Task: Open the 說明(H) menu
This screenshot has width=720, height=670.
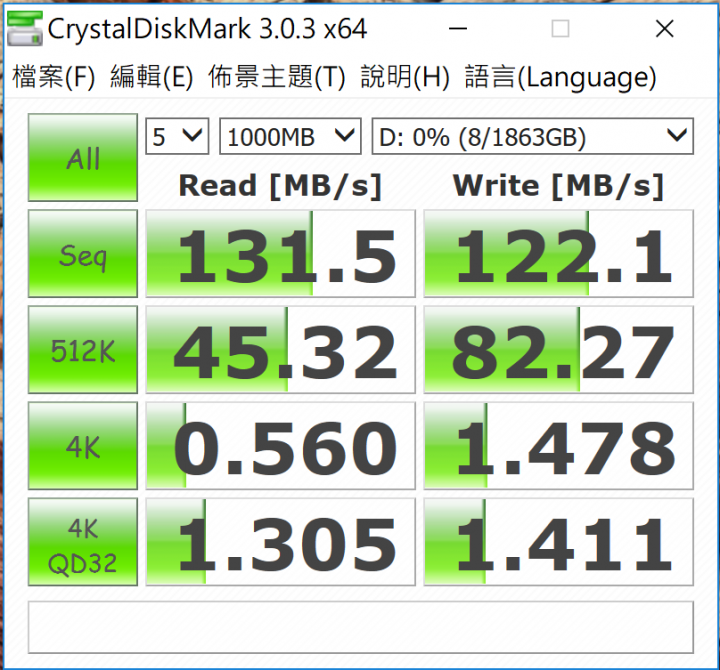Action: [x=405, y=77]
